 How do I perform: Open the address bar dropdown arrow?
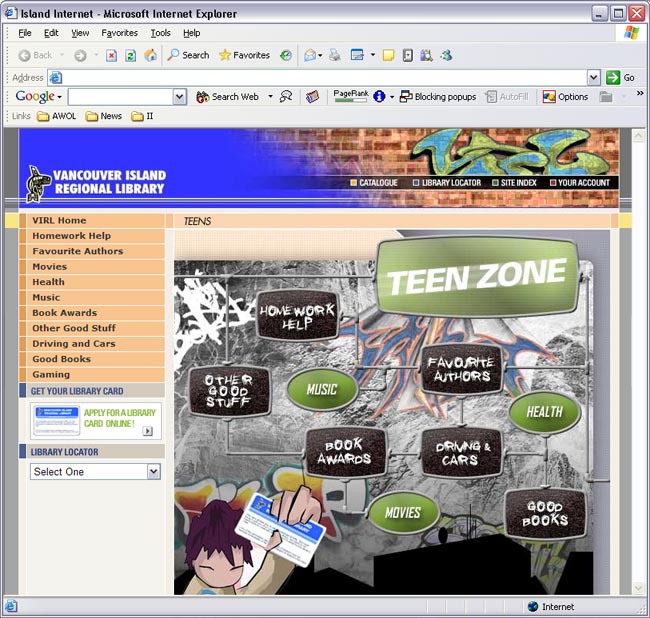(593, 77)
